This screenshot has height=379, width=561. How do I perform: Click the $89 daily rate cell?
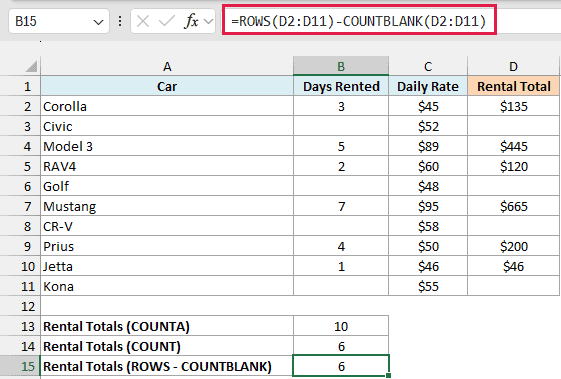click(428, 146)
